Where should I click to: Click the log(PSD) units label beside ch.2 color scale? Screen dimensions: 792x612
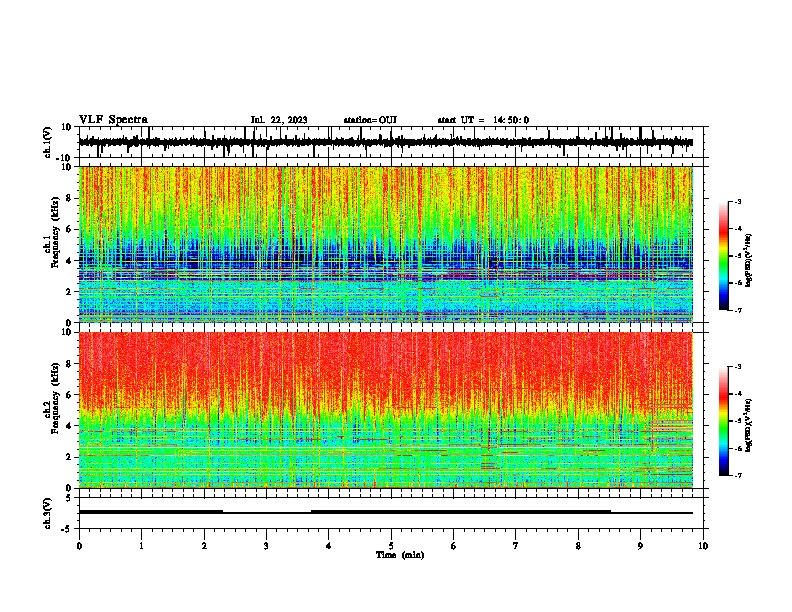(x=749, y=425)
